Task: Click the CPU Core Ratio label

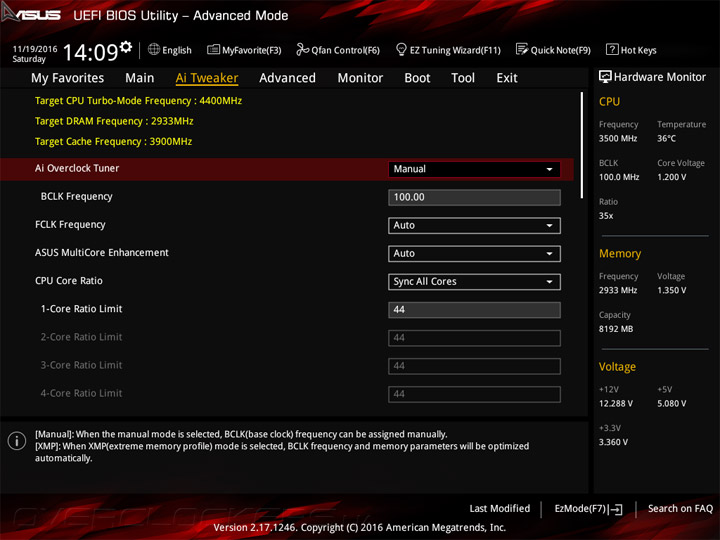Action: click(x=69, y=281)
